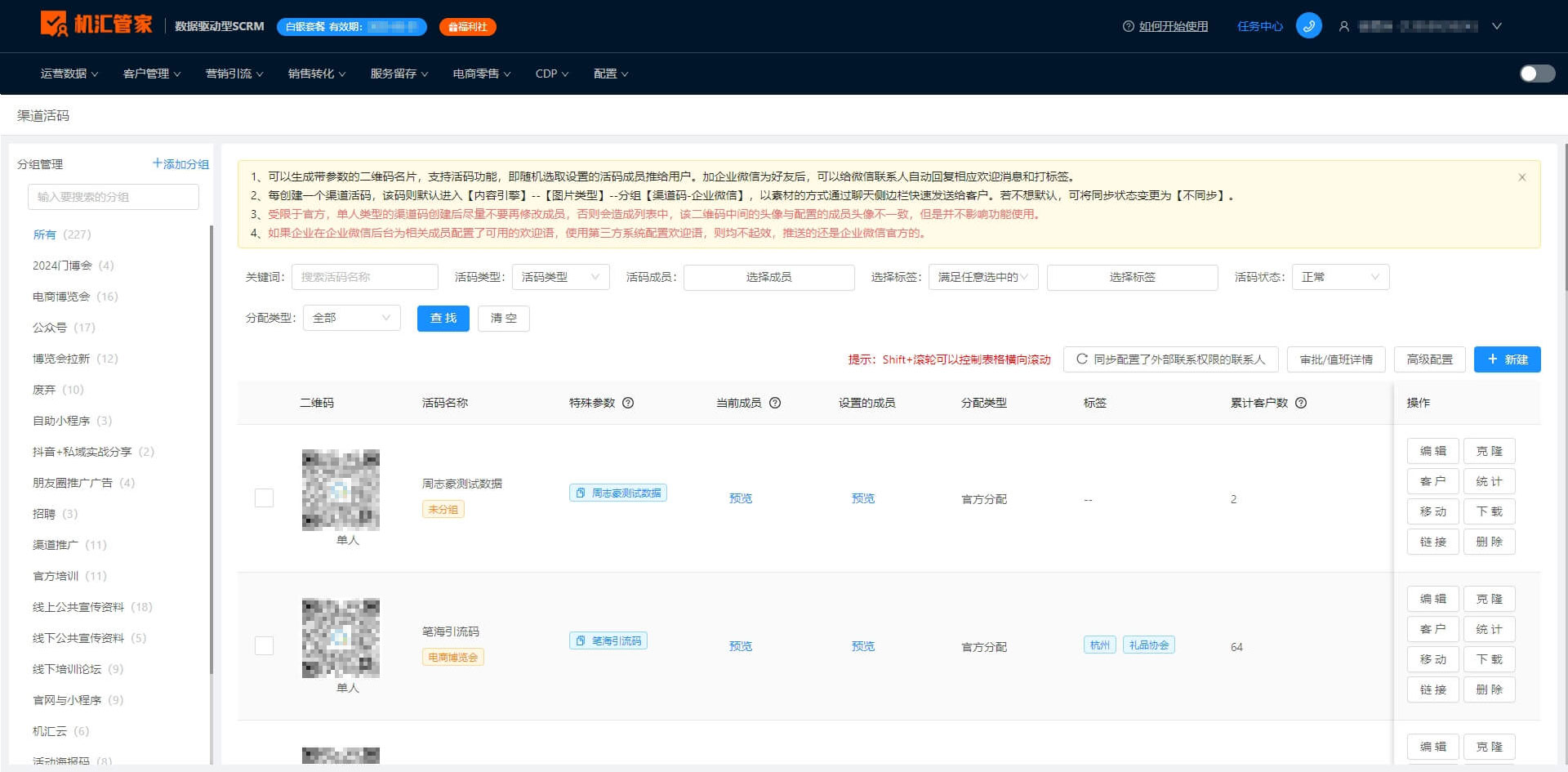Click copy icon in 笔海引流码 parameter tag
The height and width of the screenshot is (772, 1568).
pos(581,640)
